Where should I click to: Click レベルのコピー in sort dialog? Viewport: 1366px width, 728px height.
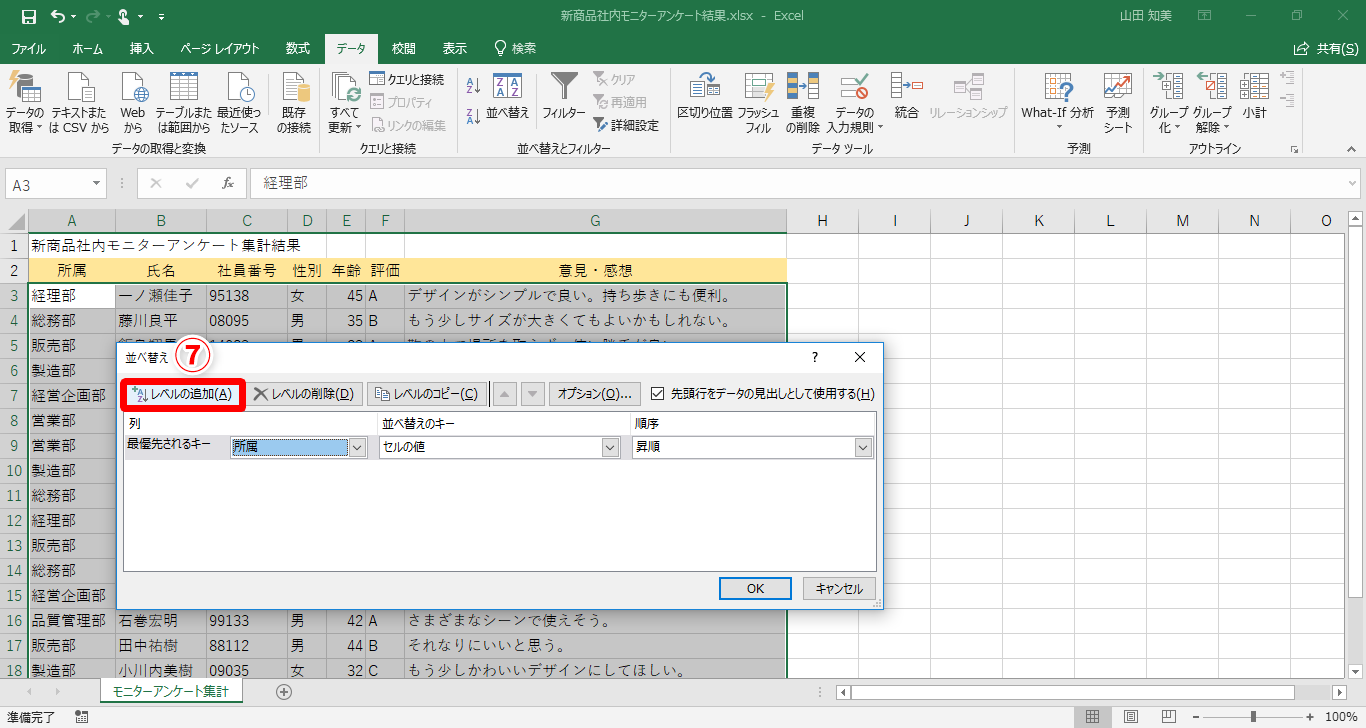click(428, 394)
